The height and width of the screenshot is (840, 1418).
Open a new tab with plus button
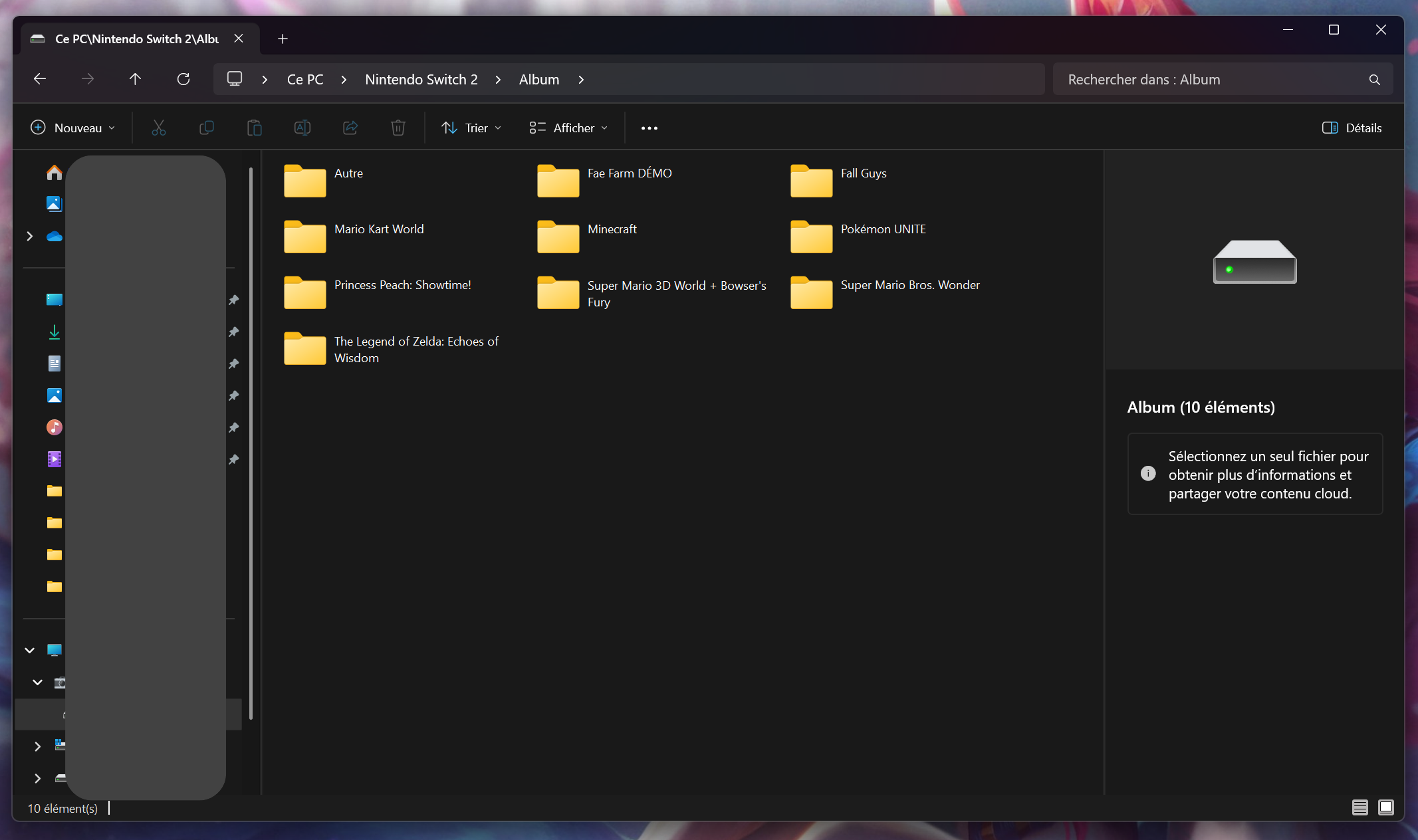point(283,39)
